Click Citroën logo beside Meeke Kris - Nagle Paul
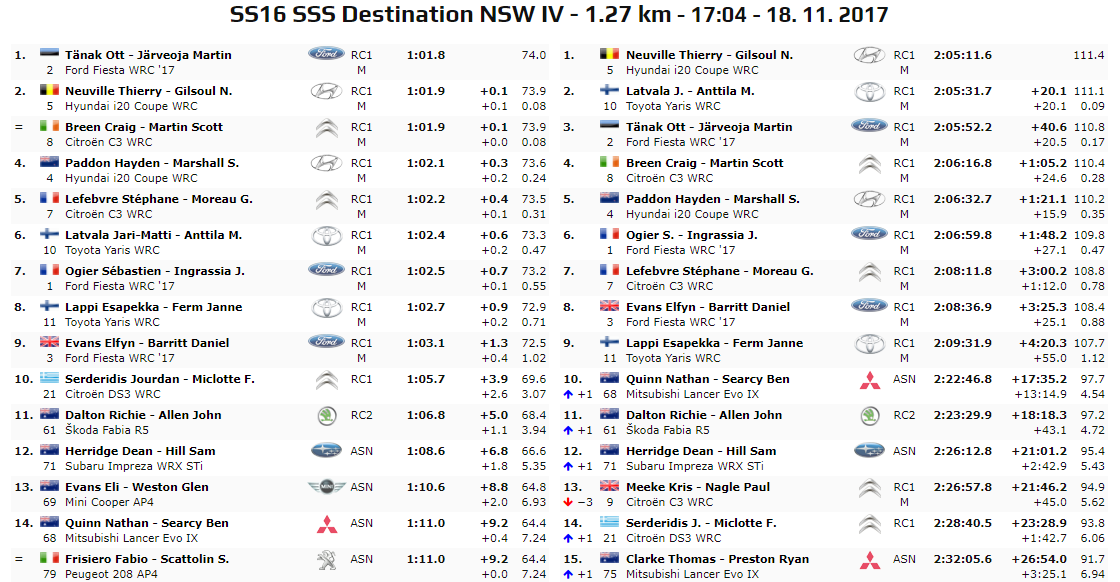1120x582 pixels. [869, 488]
